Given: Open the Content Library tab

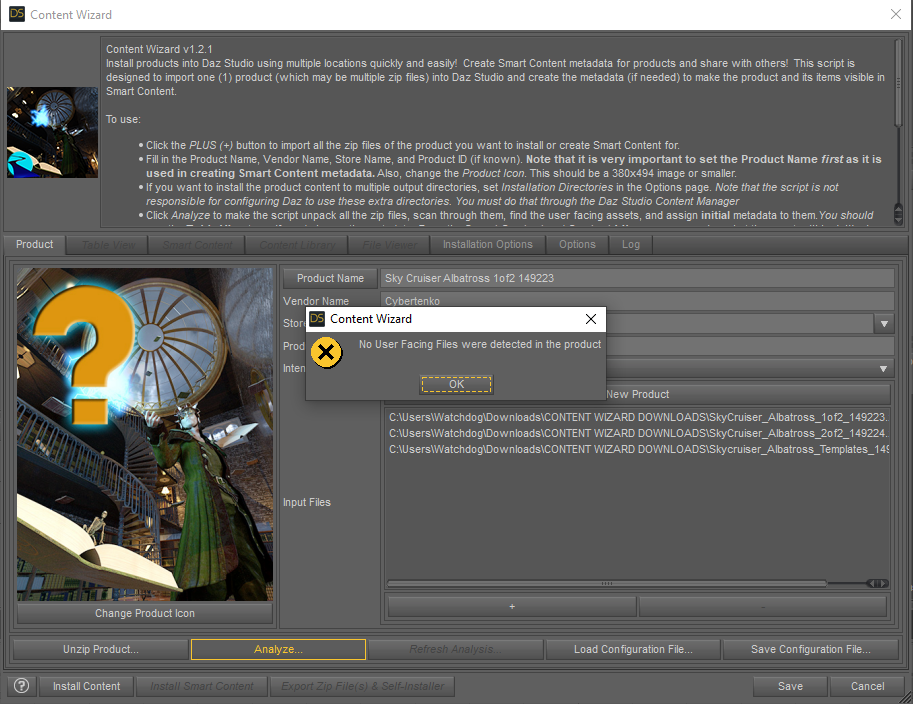Looking at the screenshot, I should pos(298,245).
